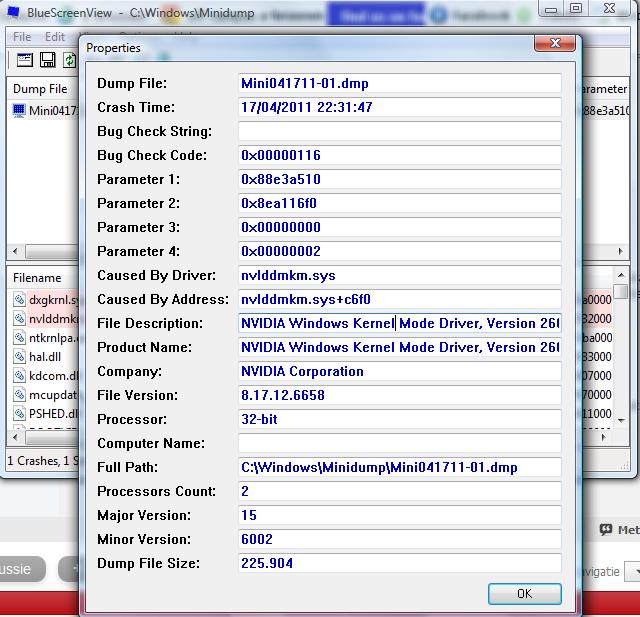This screenshot has height=617, width=640.
Task: Click OK to close Properties dialog
Action: click(x=524, y=593)
